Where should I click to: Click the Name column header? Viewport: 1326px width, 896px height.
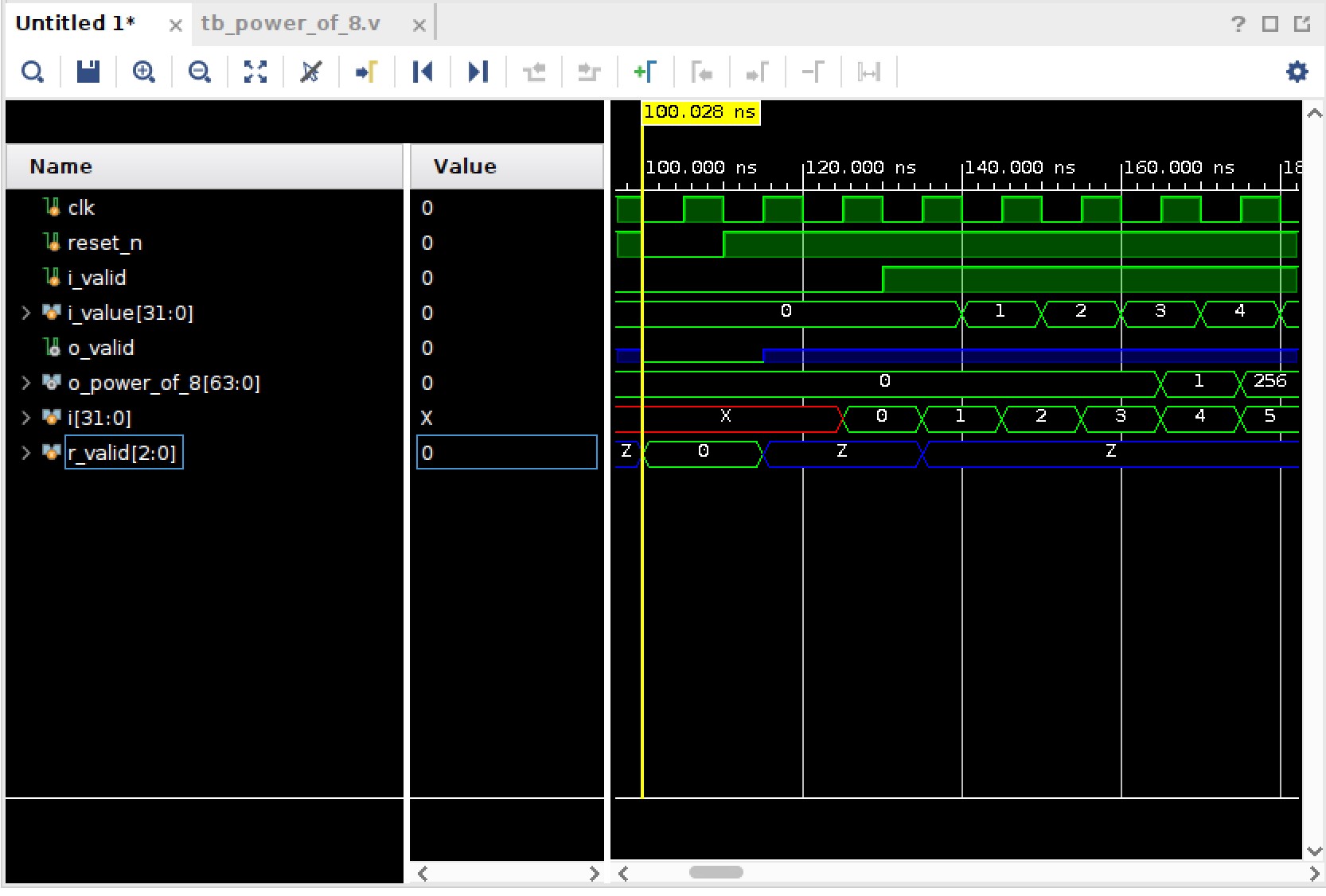[205, 166]
